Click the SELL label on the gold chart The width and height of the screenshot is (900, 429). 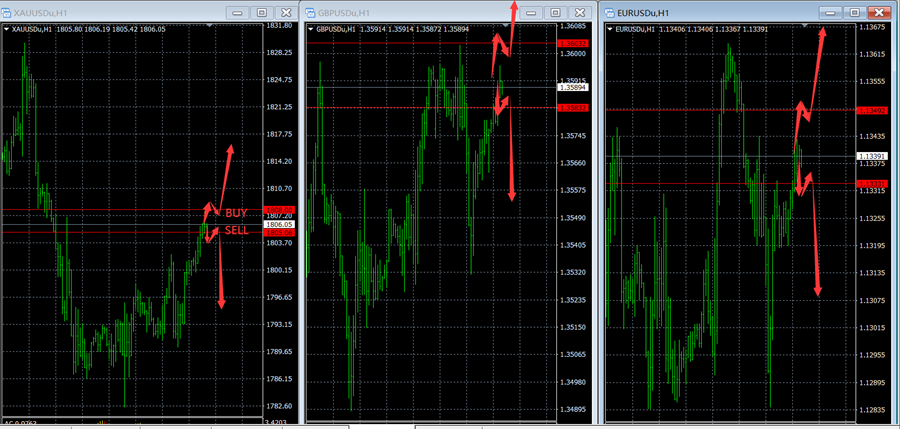point(237,230)
